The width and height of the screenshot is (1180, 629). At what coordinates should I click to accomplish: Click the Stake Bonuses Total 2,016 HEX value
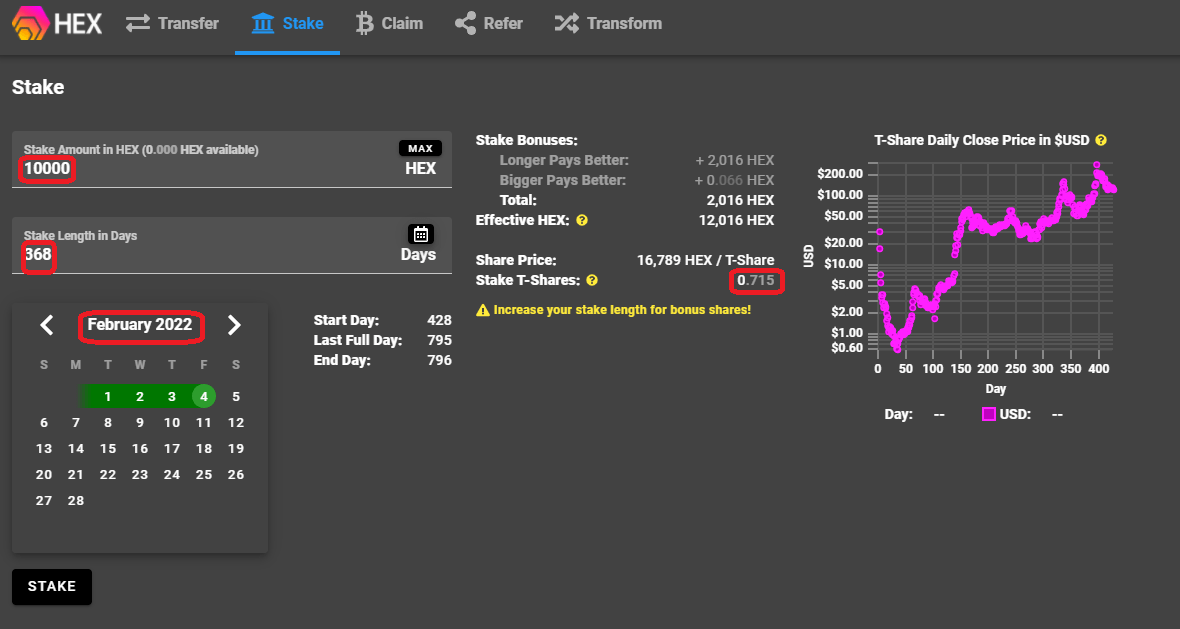(740, 201)
